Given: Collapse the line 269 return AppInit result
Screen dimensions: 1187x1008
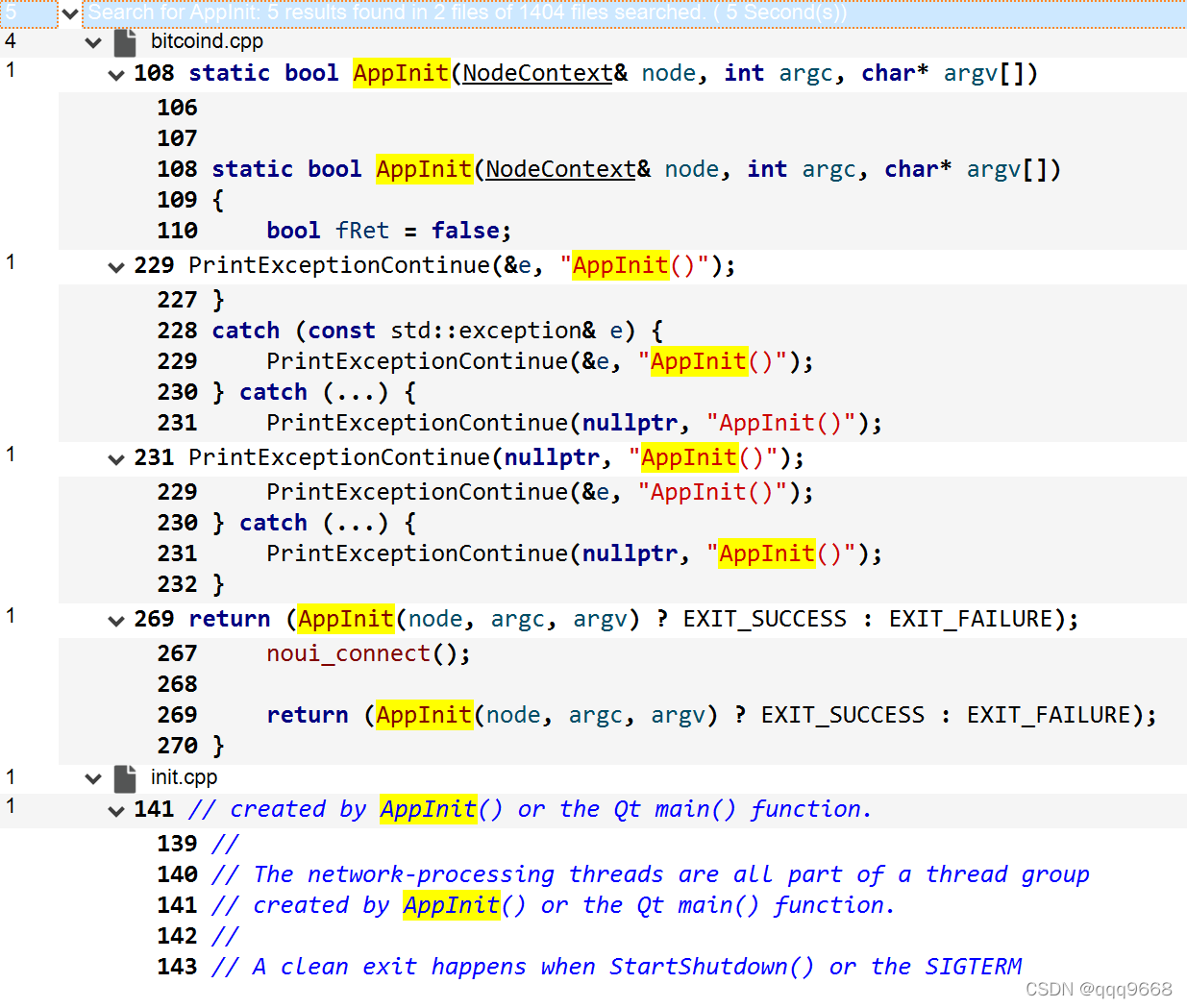Looking at the screenshot, I should click(x=115, y=619).
